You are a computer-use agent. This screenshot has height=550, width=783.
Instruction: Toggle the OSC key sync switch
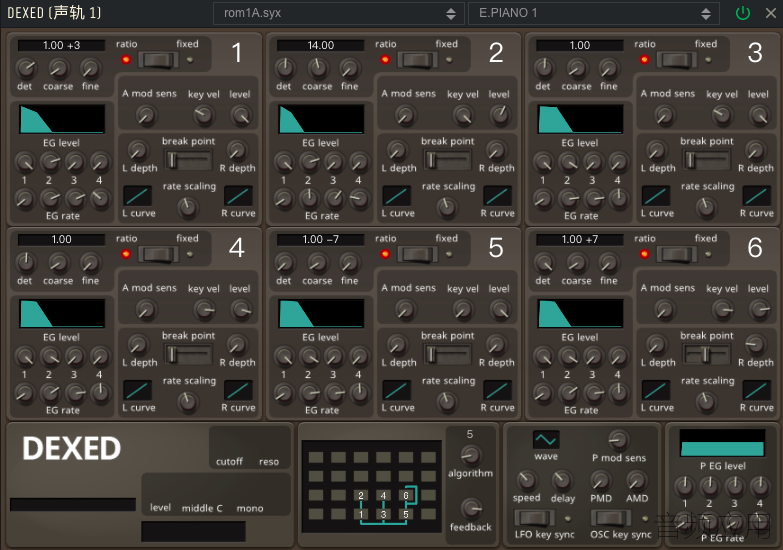tap(610, 518)
